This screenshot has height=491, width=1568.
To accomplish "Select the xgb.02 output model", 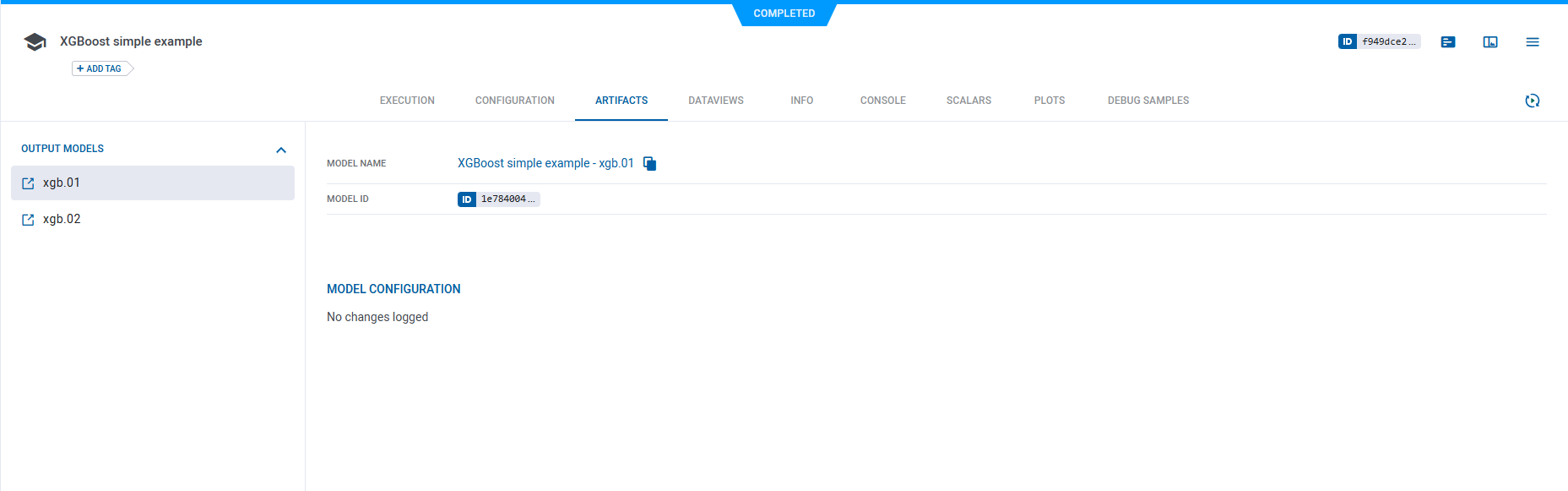I will (62, 219).
